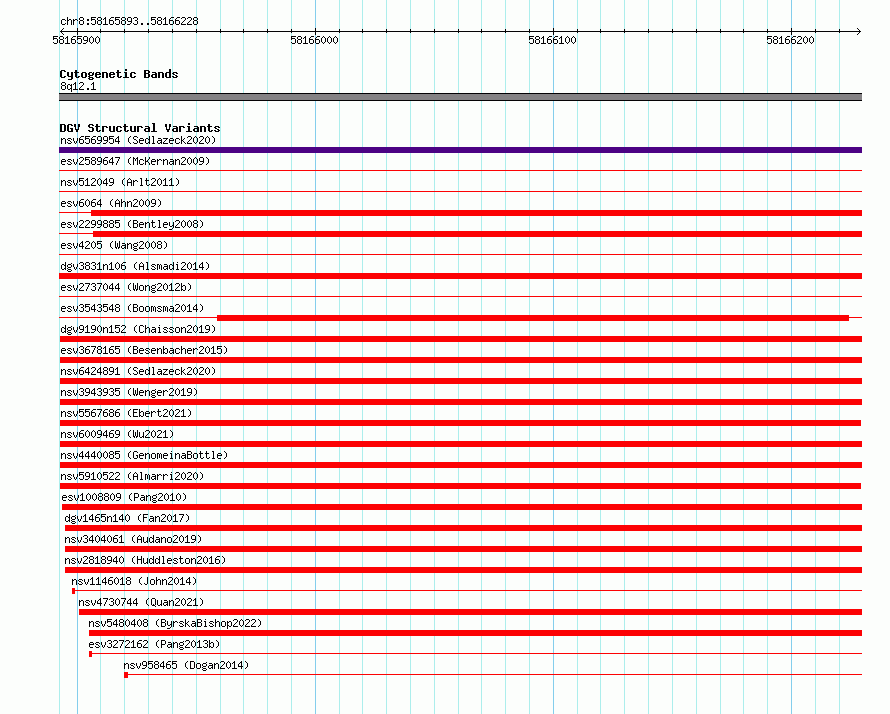This screenshot has width=890, height=714.
Task: Click the red start marker of nsv958465
Action: tap(126, 675)
